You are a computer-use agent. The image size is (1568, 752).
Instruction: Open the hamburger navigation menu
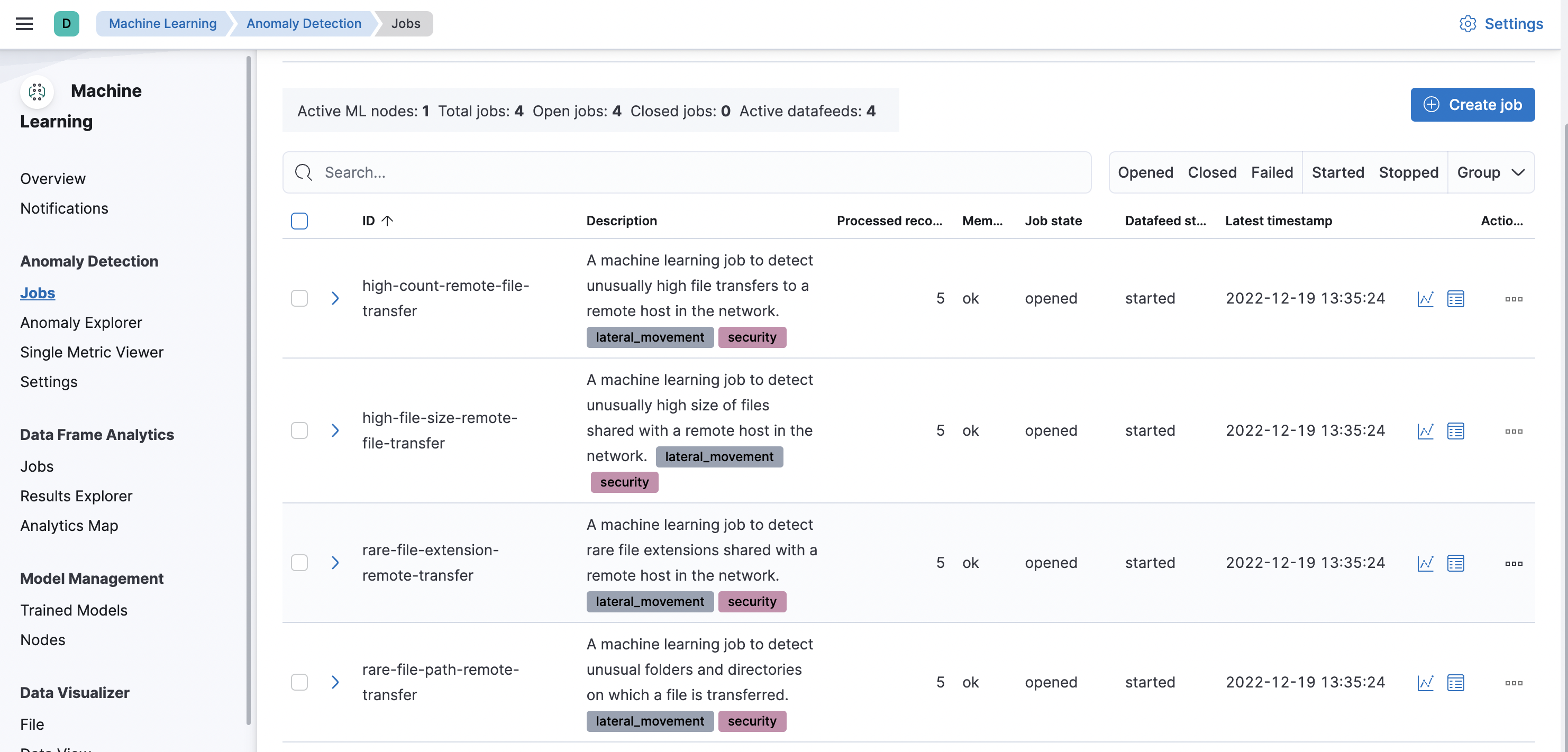click(24, 24)
